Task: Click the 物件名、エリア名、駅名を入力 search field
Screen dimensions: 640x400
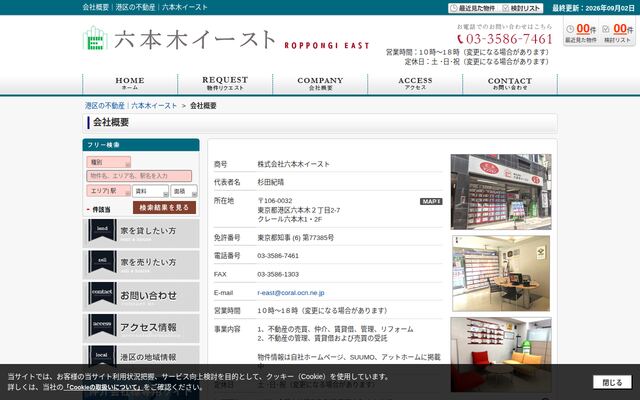Action: [139, 176]
